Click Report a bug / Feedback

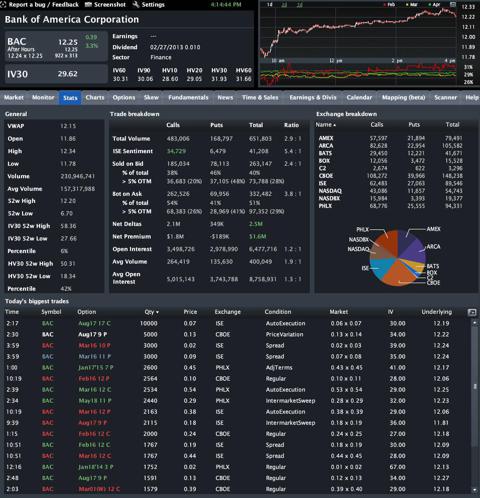pos(43,5)
